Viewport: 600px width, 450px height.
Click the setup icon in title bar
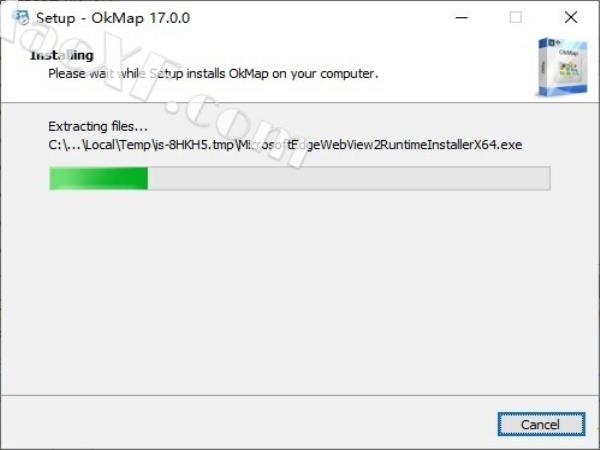coord(20,17)
